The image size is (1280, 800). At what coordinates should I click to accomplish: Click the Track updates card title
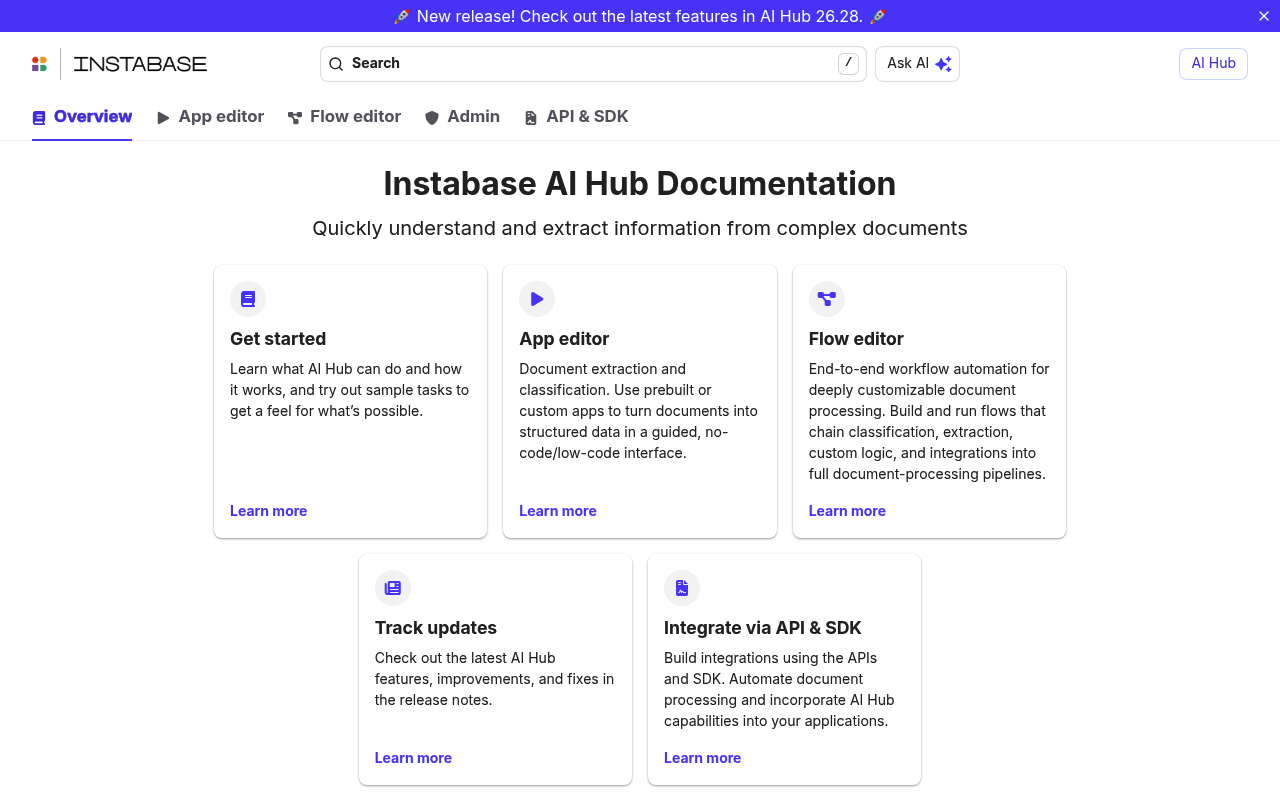[436, 628]
